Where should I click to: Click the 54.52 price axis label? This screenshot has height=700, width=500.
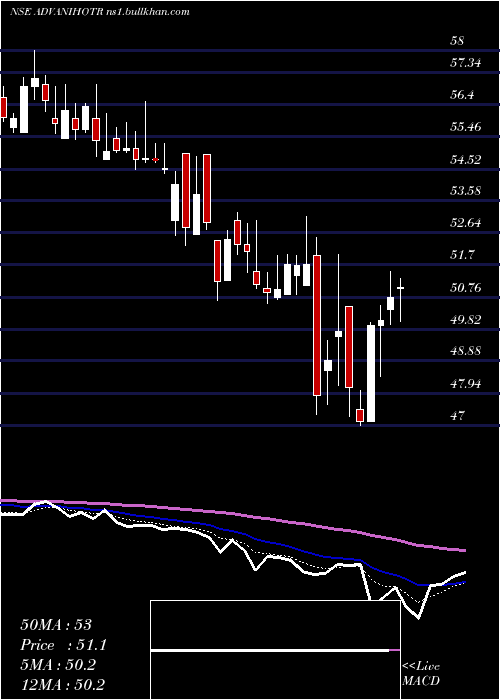[466, 159]
